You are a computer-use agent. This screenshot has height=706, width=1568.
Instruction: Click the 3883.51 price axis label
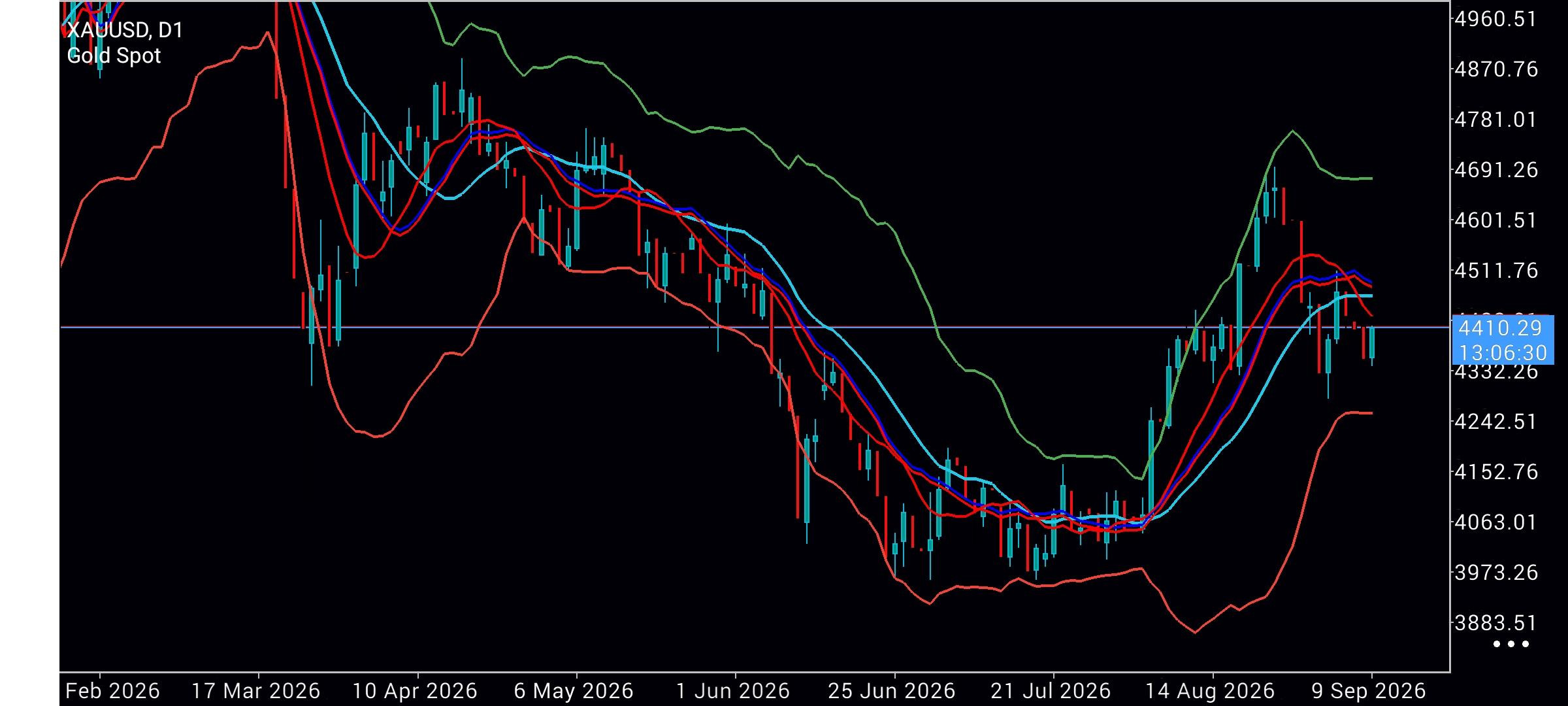pyautogui.click(x=1495, y=623)
